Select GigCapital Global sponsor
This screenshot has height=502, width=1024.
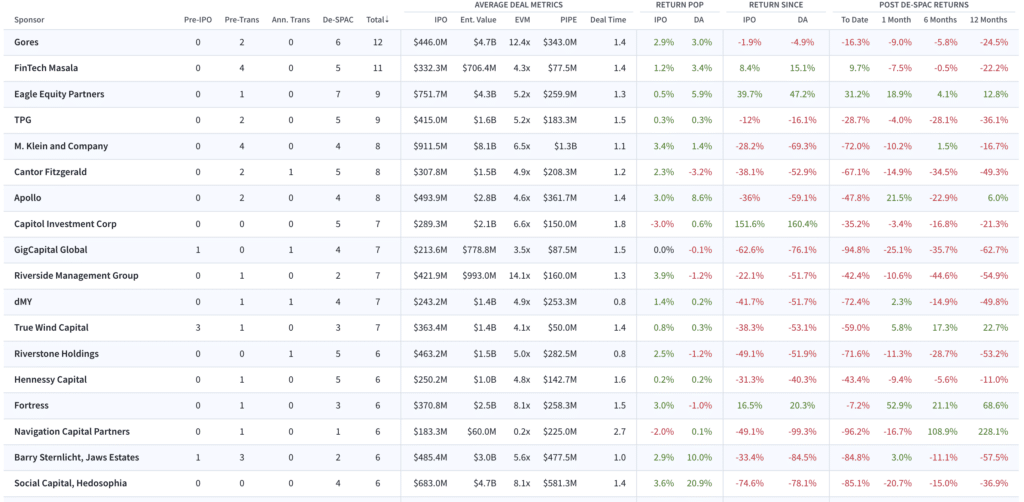pos(51,250)
